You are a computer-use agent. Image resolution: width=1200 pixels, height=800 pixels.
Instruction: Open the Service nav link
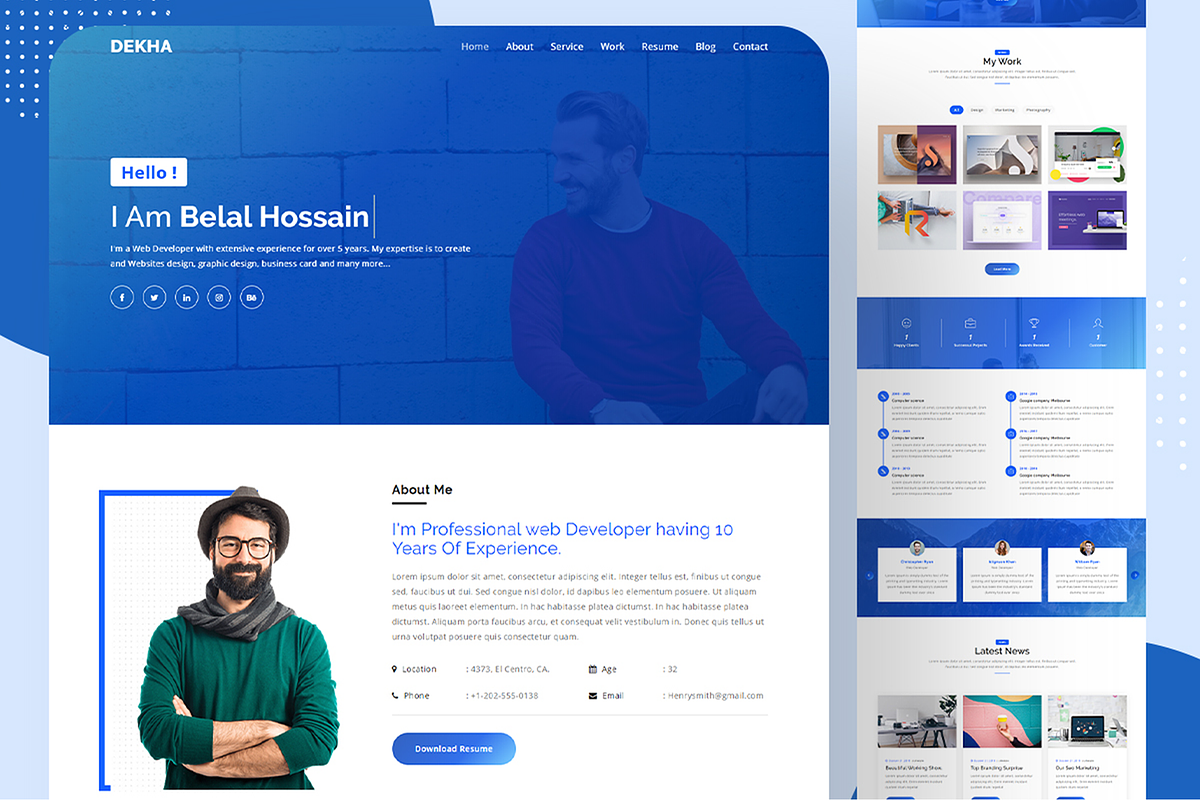point(567,47)
